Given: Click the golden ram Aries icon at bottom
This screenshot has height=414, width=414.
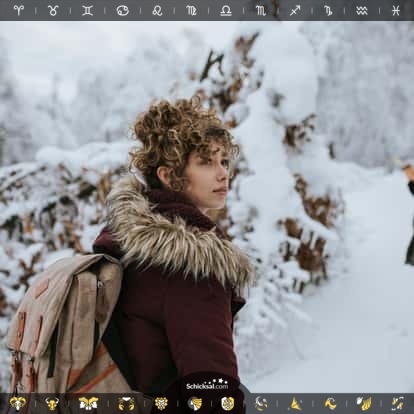Looking at the screenshot, I should [x=17, y=403].
